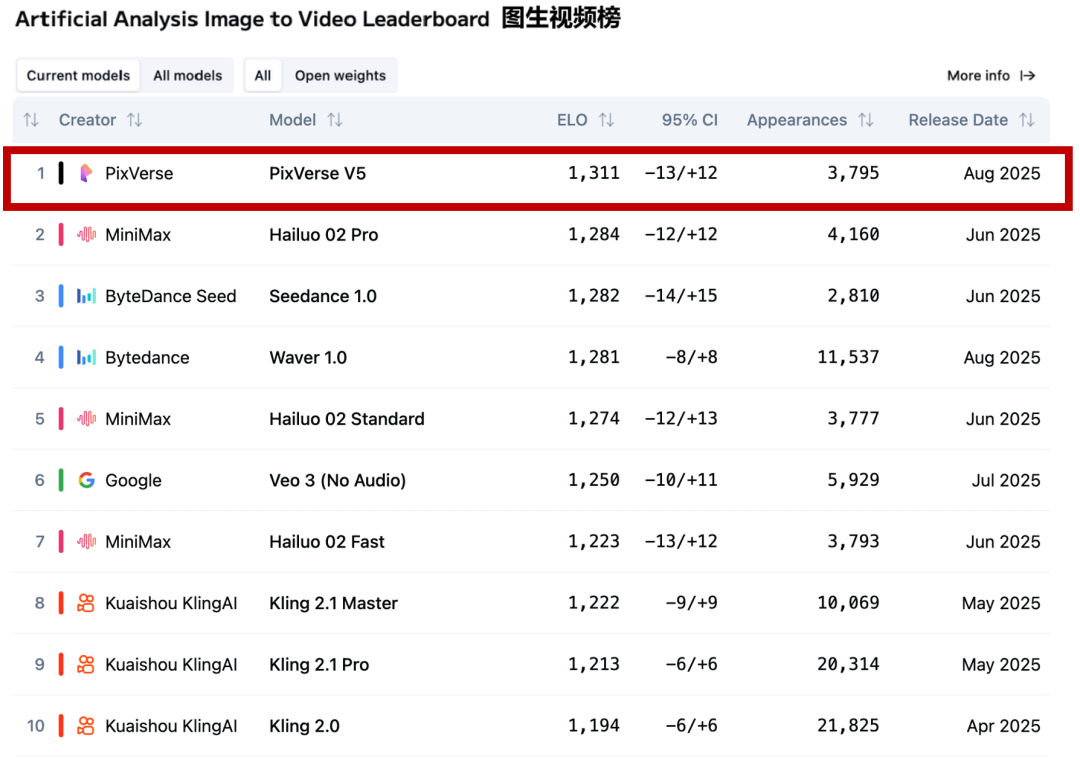Select the Kling 2.1 Master model name
1080x759 pixels.
pyautogui.click(x=333, y=603)
